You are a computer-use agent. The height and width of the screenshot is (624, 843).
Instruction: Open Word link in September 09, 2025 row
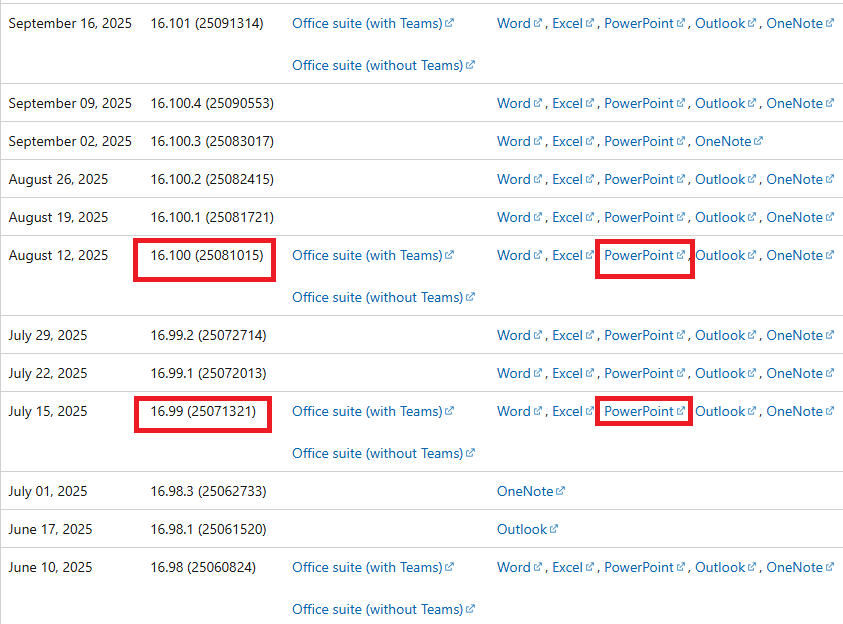click(519, 103)
